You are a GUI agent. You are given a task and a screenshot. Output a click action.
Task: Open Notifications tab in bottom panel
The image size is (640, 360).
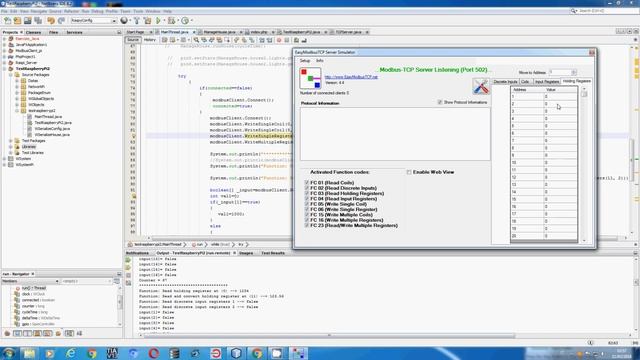click(137, 253)
